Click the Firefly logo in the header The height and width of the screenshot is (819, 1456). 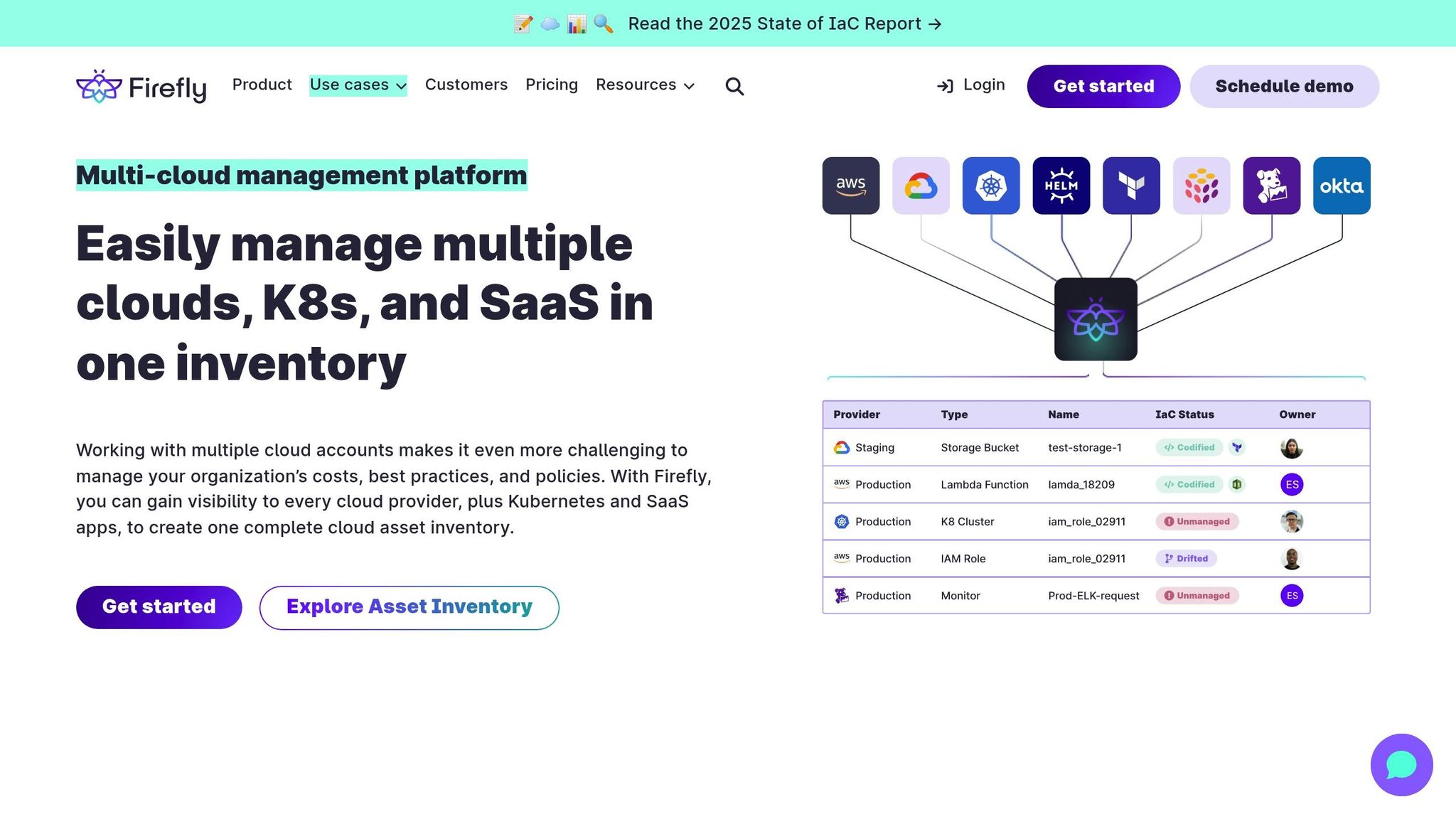141,87
